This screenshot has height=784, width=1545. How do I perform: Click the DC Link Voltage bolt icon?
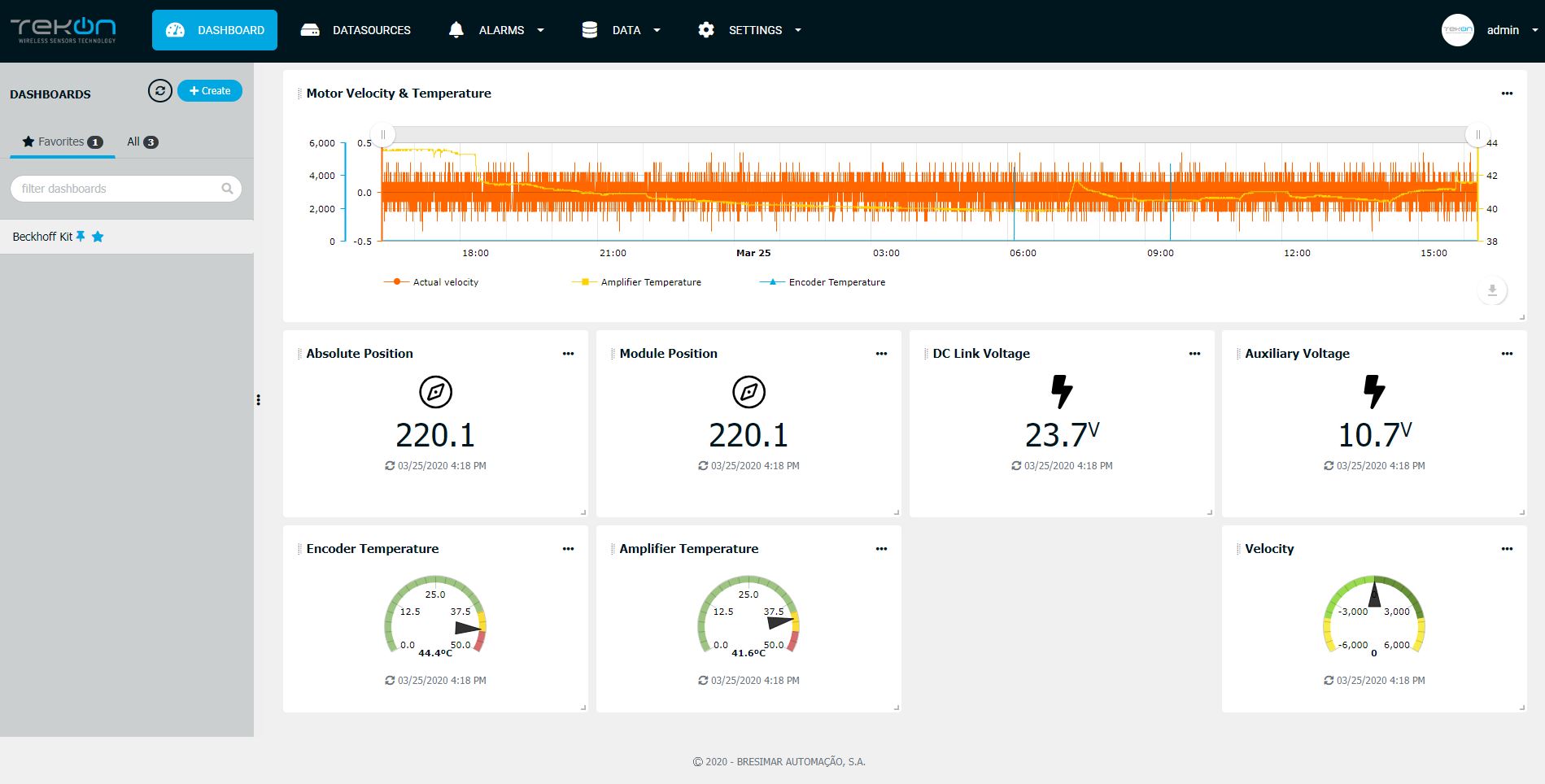tap(1062, 391)
